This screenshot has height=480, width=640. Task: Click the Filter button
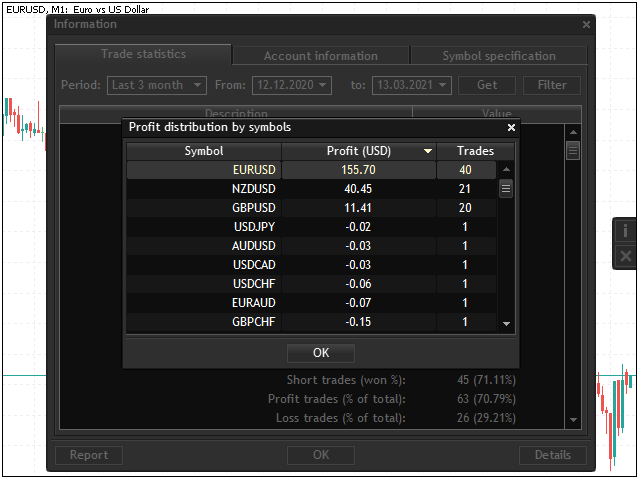(552, 85)
